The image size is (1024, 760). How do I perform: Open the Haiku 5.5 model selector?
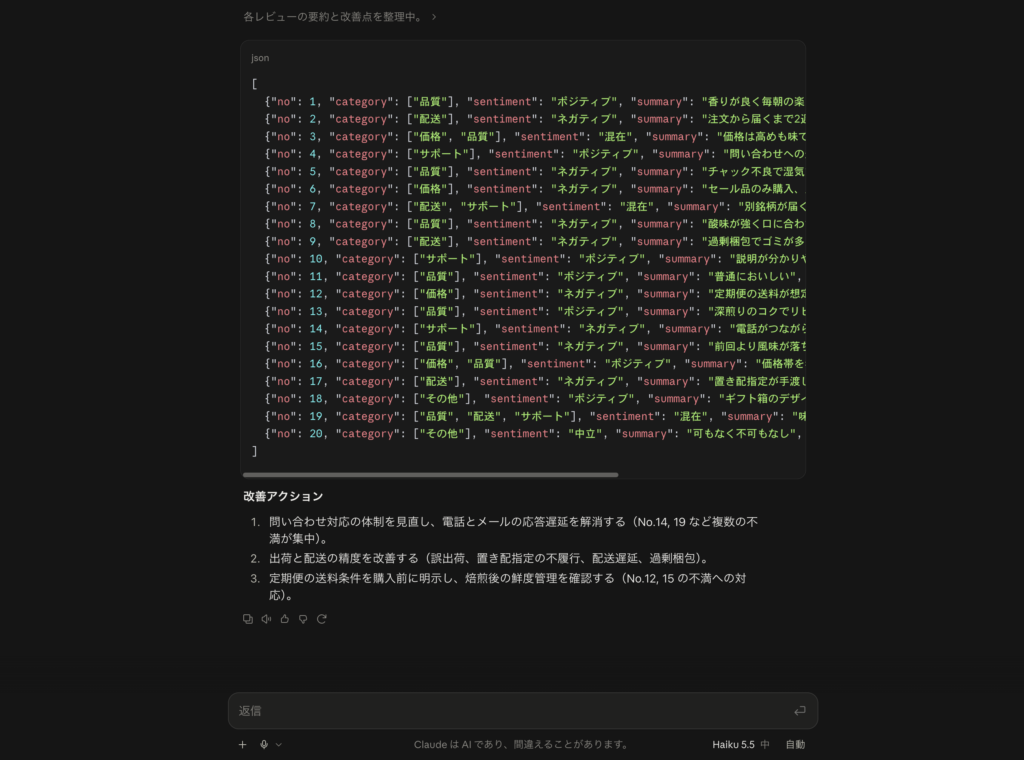coord(741,744)
